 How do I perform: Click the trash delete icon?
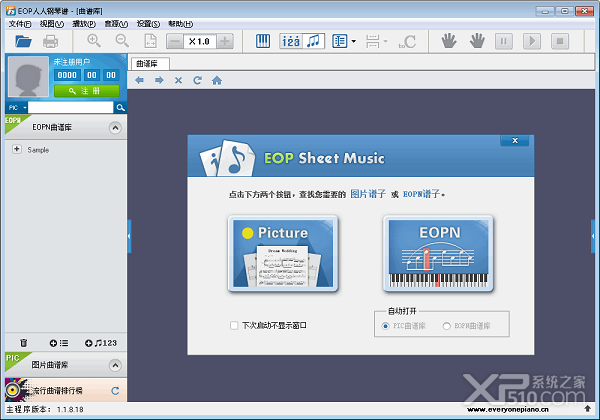tap(24, 343)
